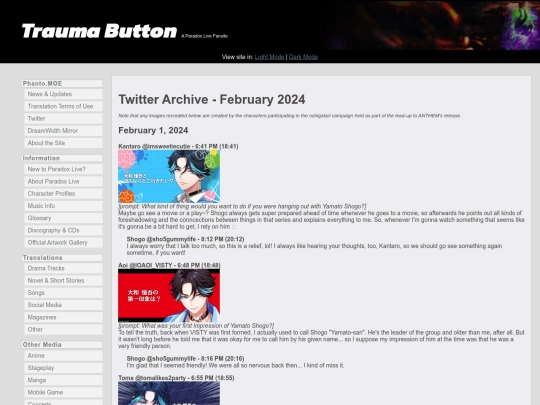Click the italic note about recreated images
540x405 pixels.
[x=290, y=116]
